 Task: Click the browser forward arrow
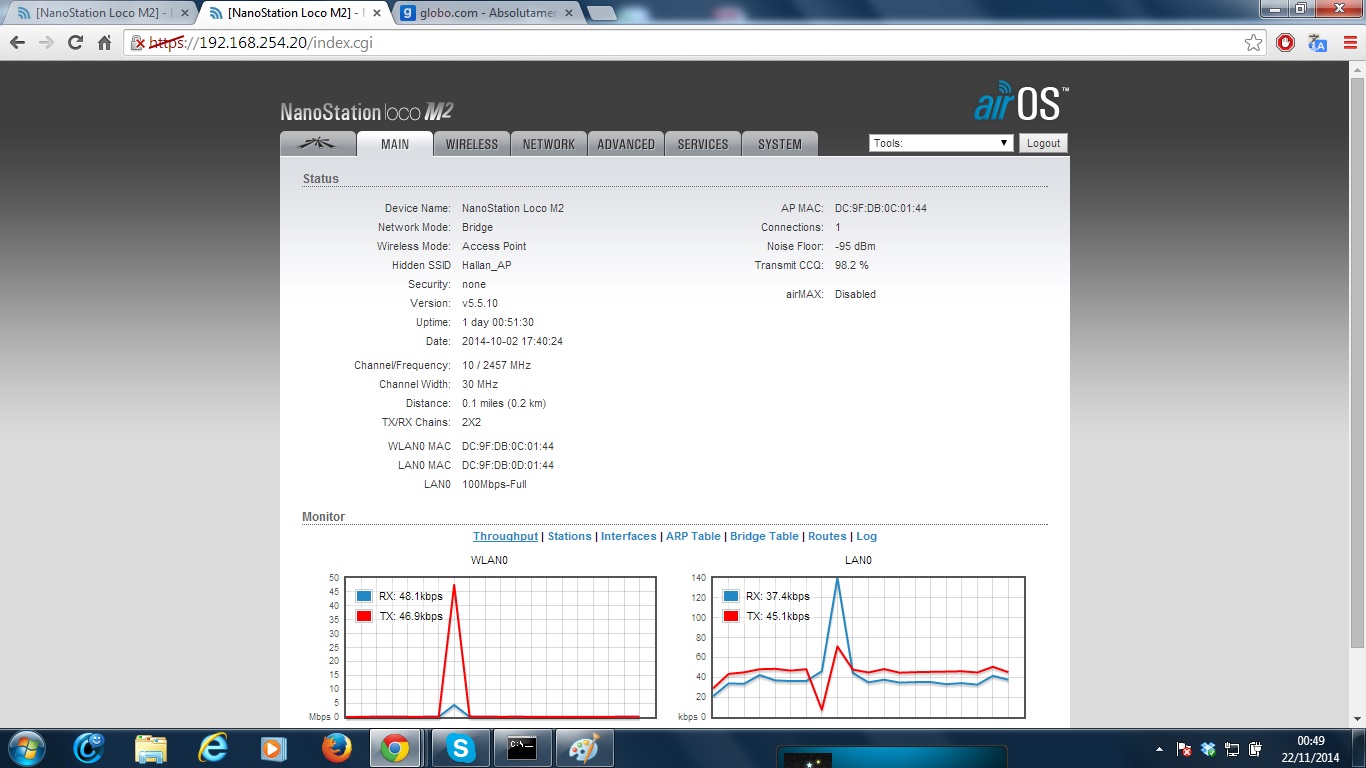(46, 43)
